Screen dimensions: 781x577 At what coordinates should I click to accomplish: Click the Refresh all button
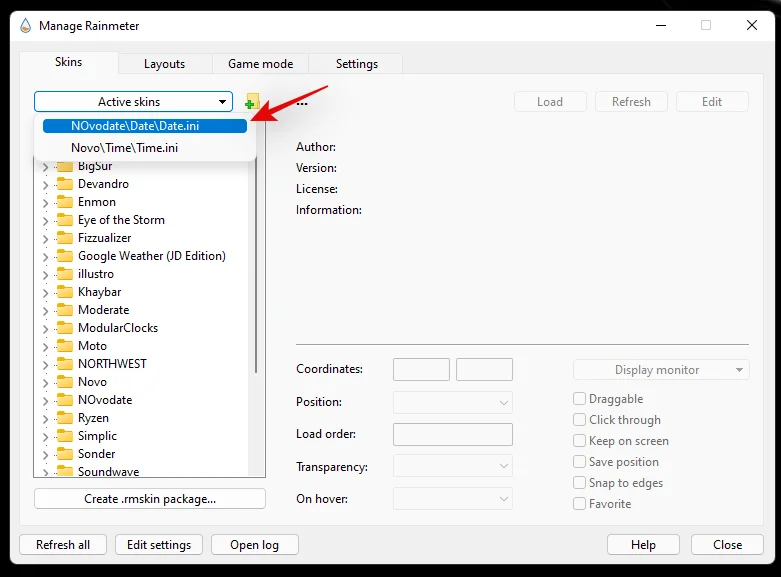coord(63,545)
